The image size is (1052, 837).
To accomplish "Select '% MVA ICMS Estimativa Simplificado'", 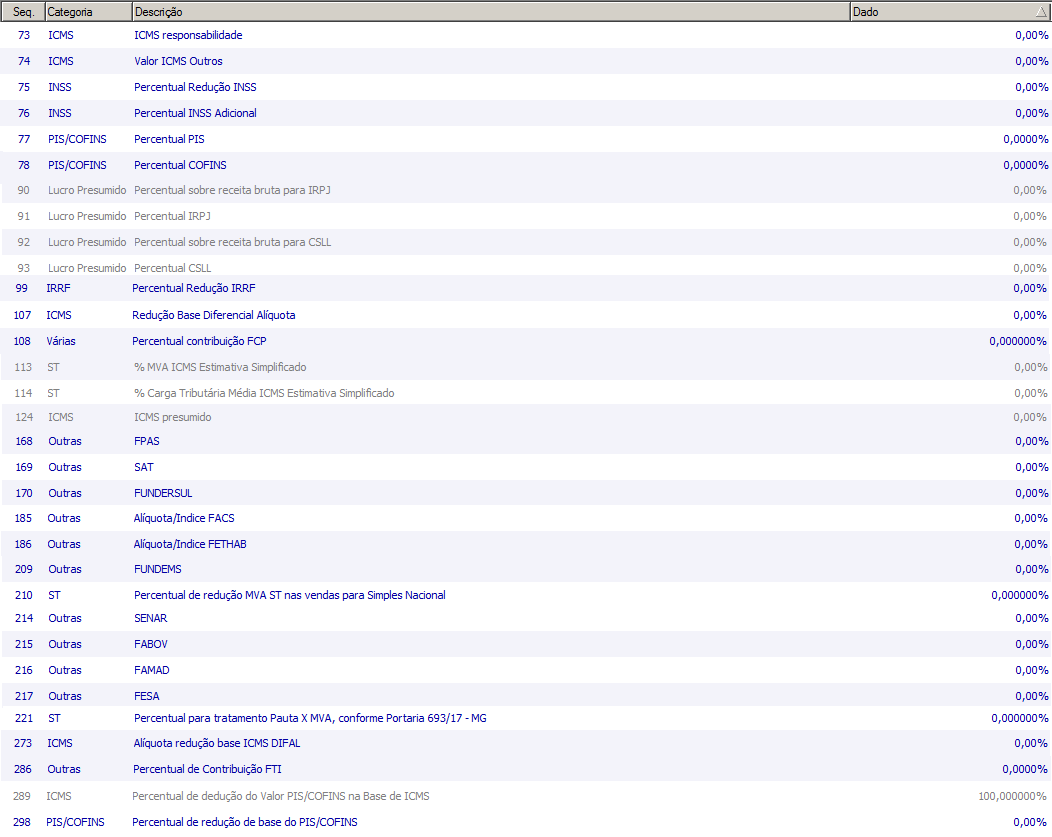I will tap(526, 368).
